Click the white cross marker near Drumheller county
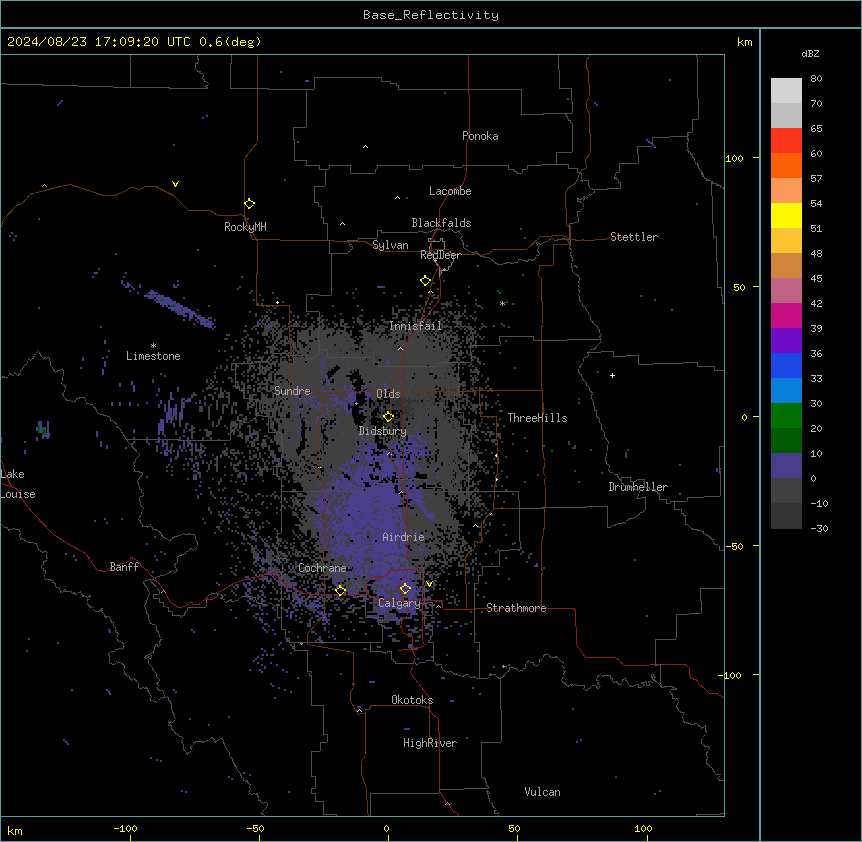The height and width of the screenshot is (842, 862). tap(612, 375)
